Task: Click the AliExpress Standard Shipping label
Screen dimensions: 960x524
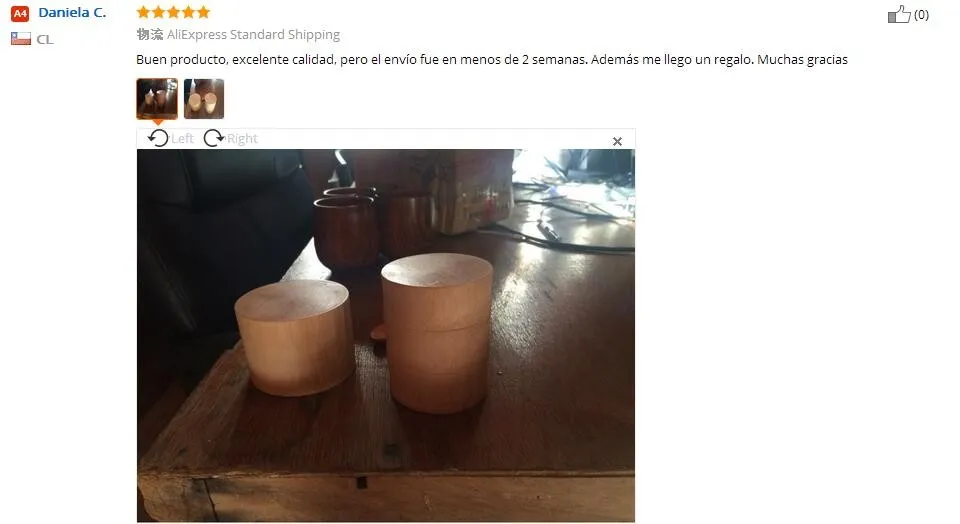Action: coord(253,35)
